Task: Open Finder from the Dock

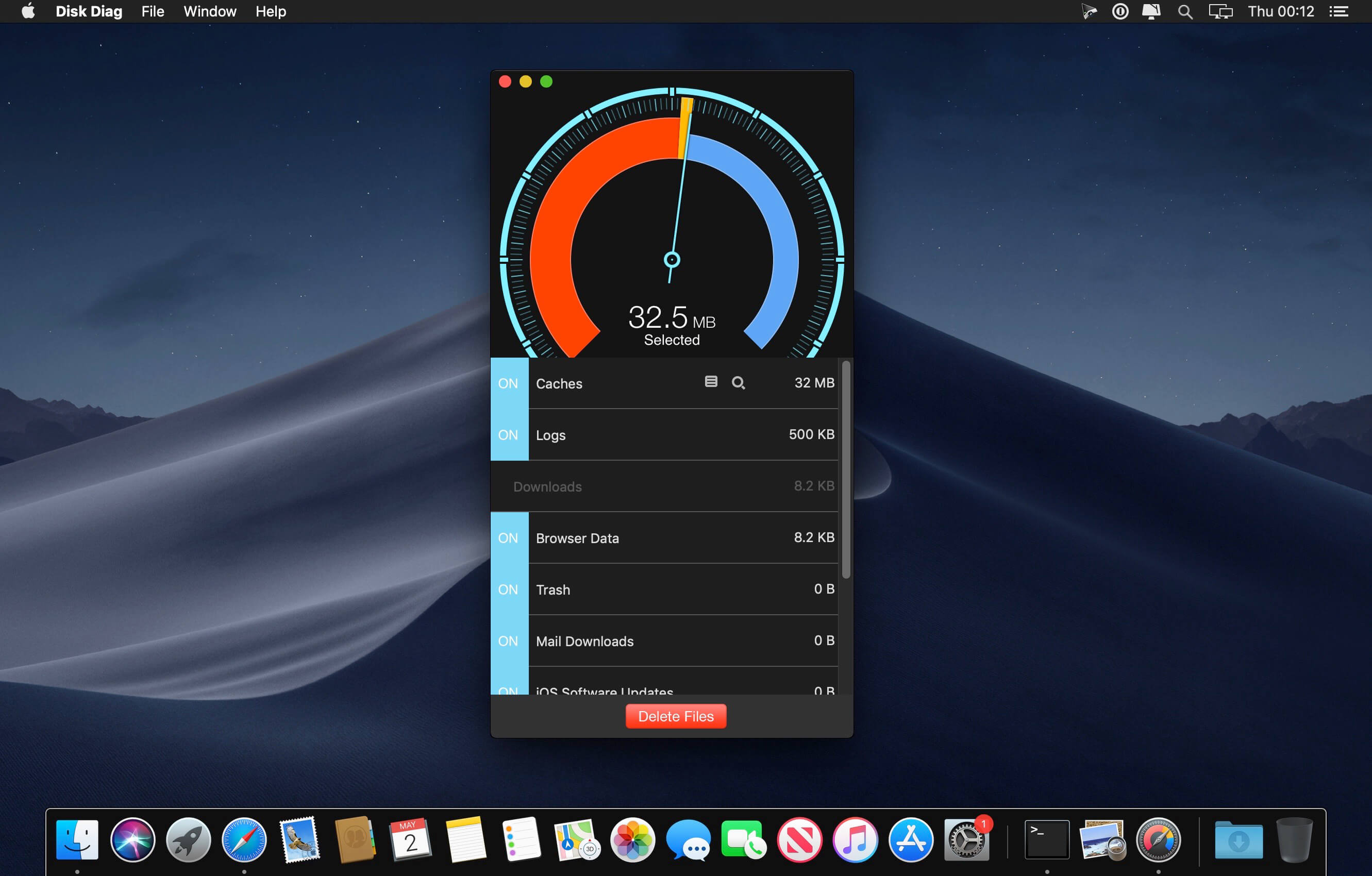Action: pos(77,839)
